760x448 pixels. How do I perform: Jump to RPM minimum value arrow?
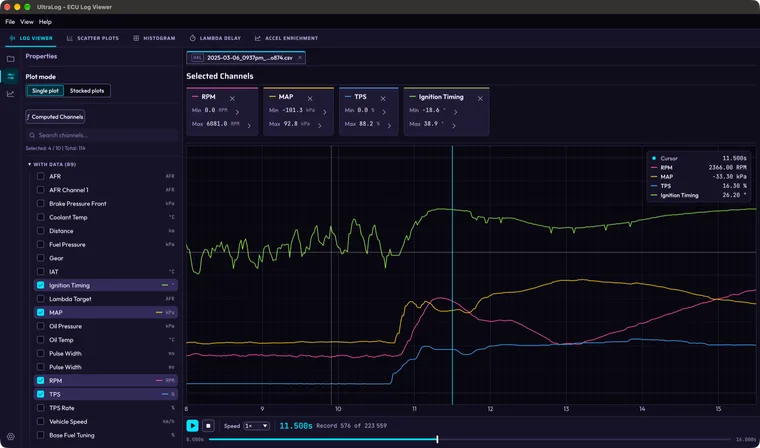[237, 112]
